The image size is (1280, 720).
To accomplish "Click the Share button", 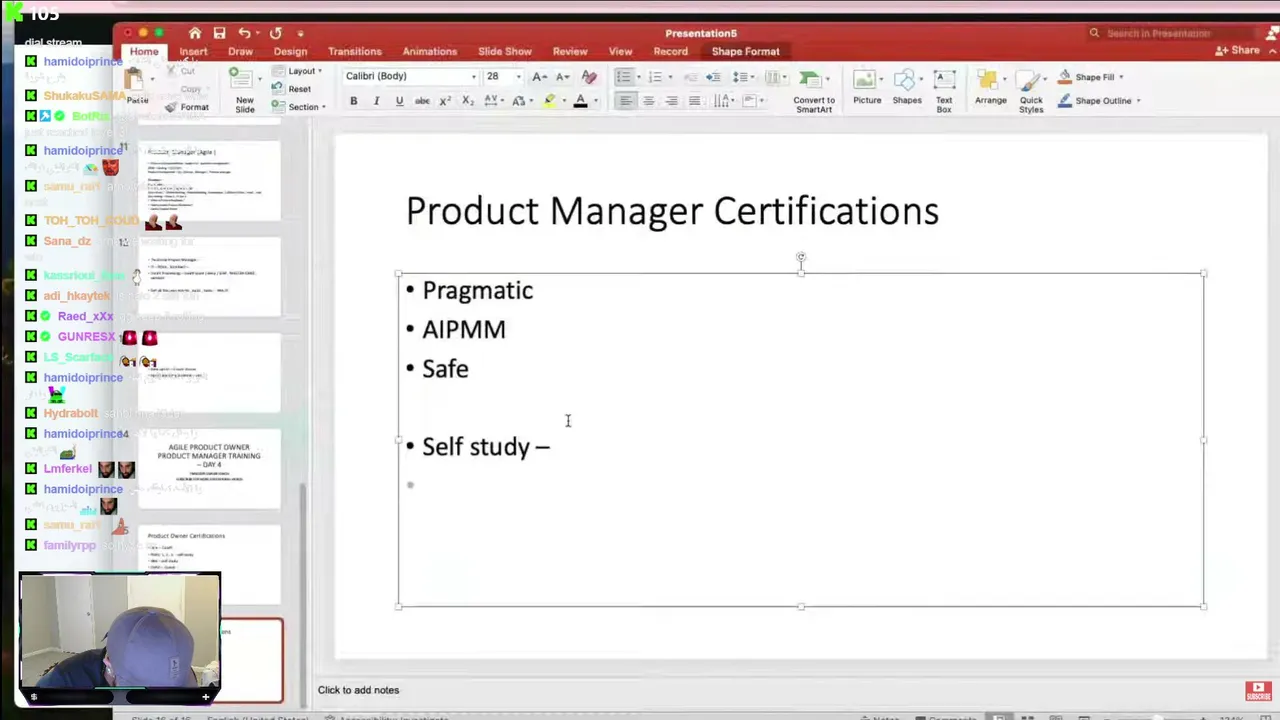I will (x=1238, y=51).
